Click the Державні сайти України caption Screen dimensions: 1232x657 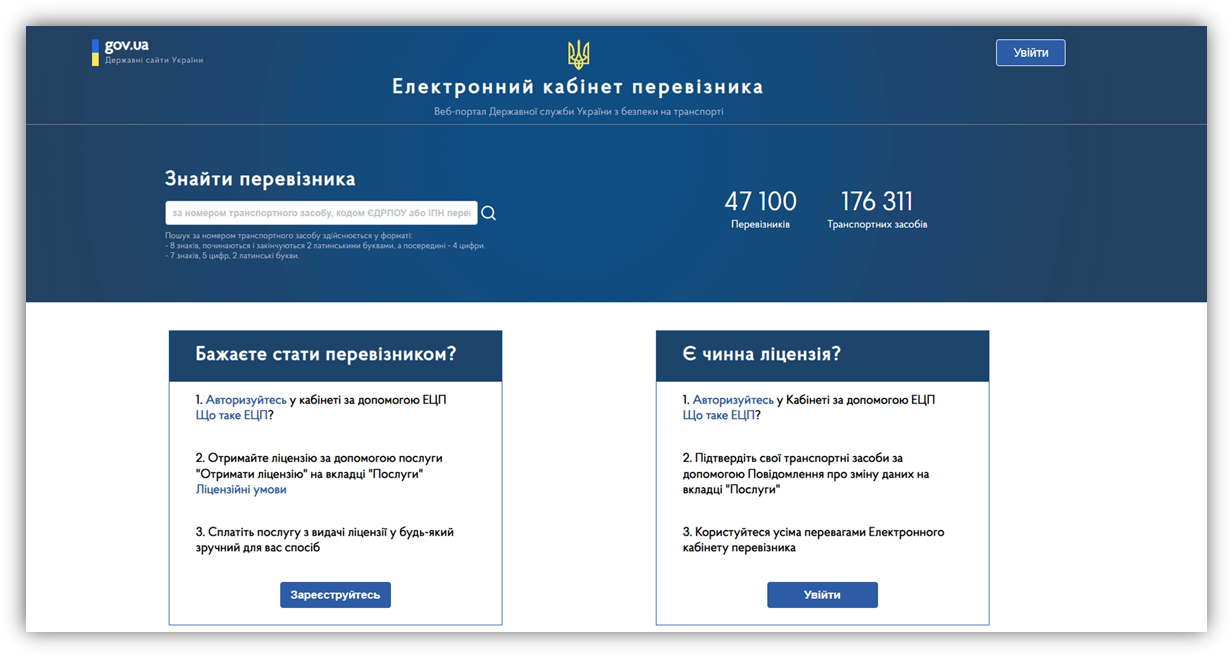[x=154, y=61]
